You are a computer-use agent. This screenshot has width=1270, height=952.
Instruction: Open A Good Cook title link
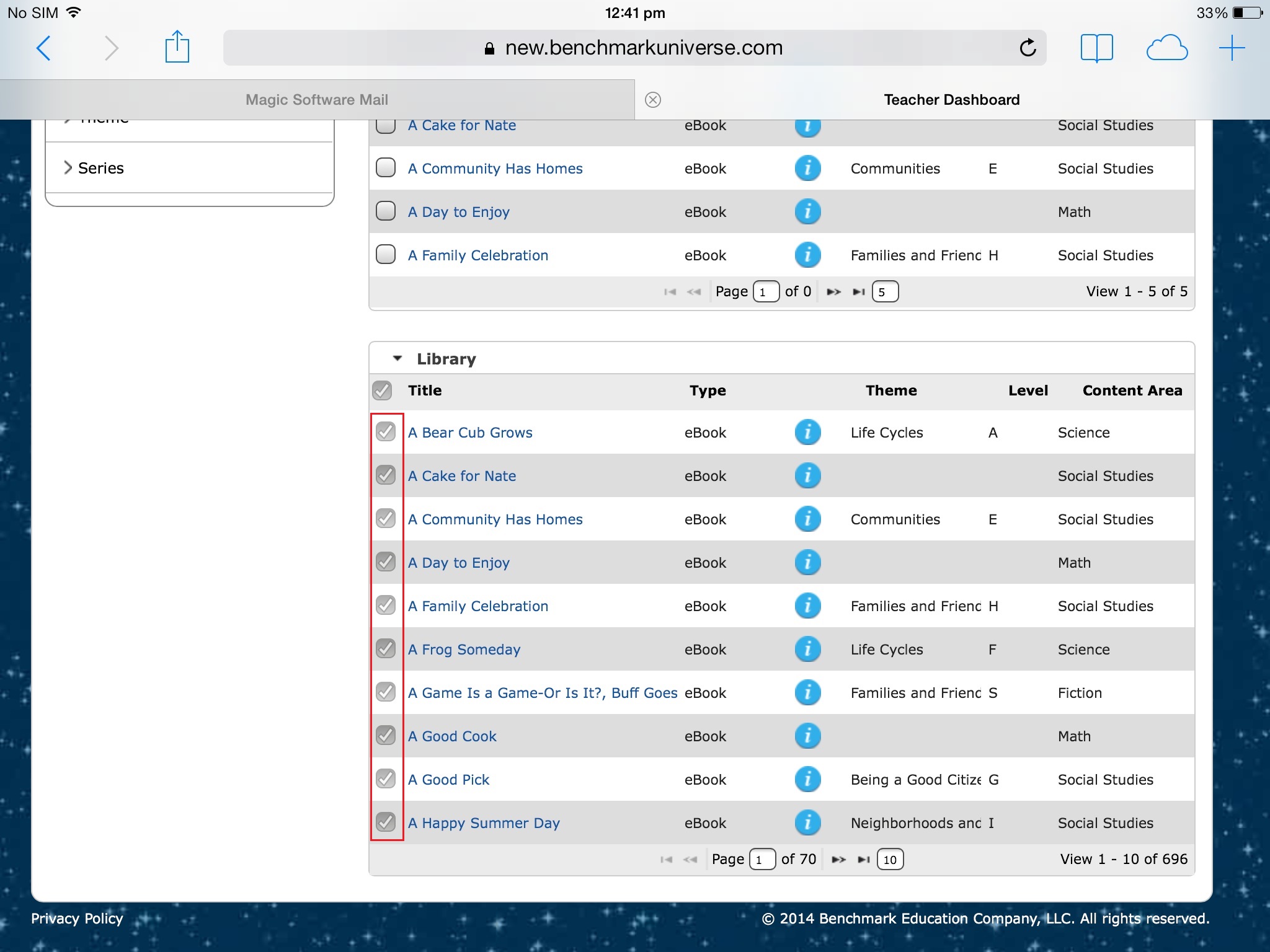[452, 736]
